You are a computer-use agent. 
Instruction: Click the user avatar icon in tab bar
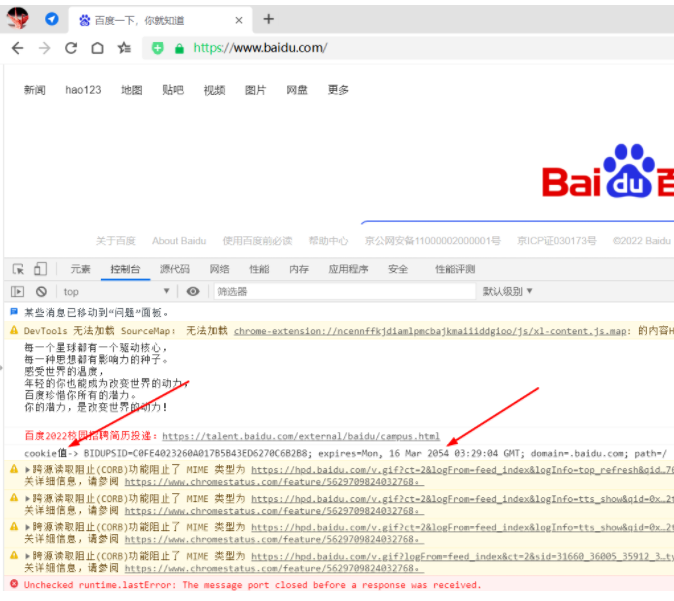(18, 19)
